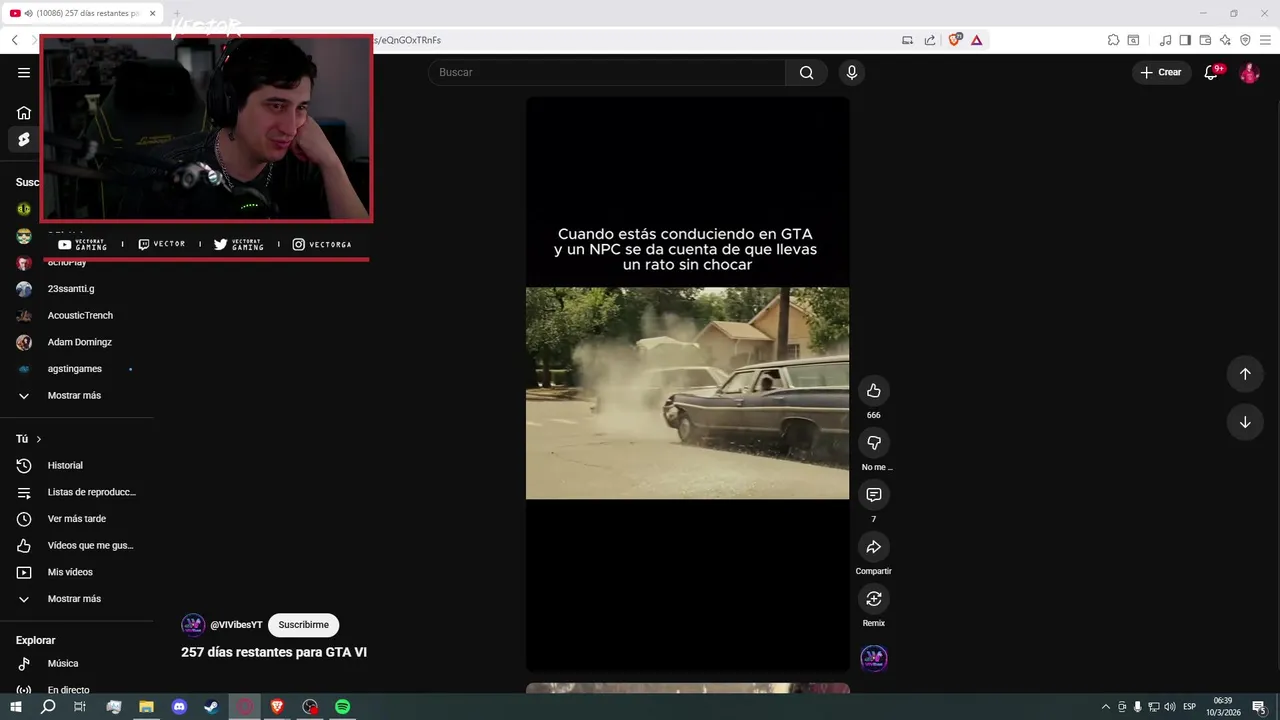1280x720 pixels.
Task: Share the page with address bar icon
Action: (x=930, y=40)
